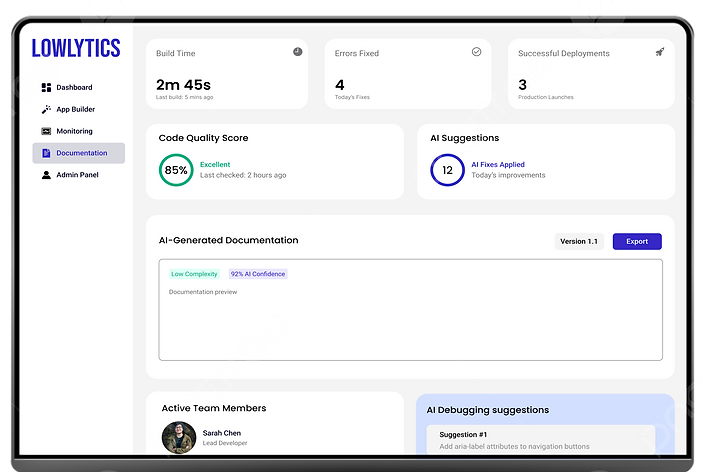Click the Build Time clock icon
703x472 pixels.
coord(298,52)
